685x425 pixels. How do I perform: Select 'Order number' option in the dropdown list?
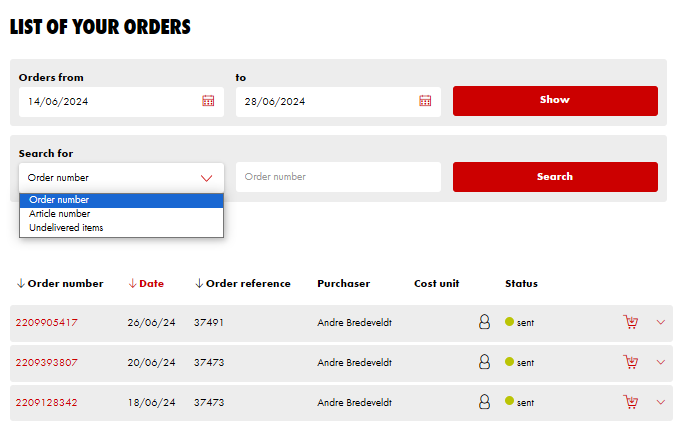coord(59,199)
